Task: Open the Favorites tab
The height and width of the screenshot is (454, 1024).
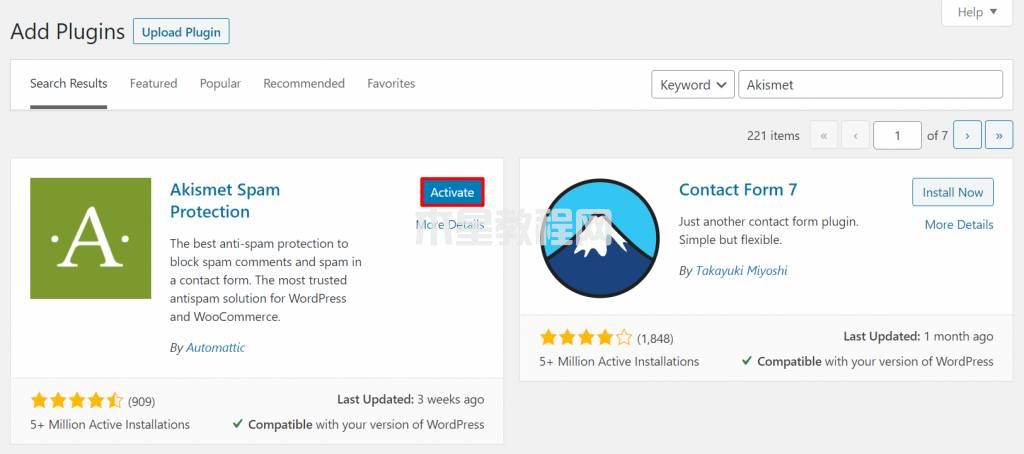Action: coord(391,84)
